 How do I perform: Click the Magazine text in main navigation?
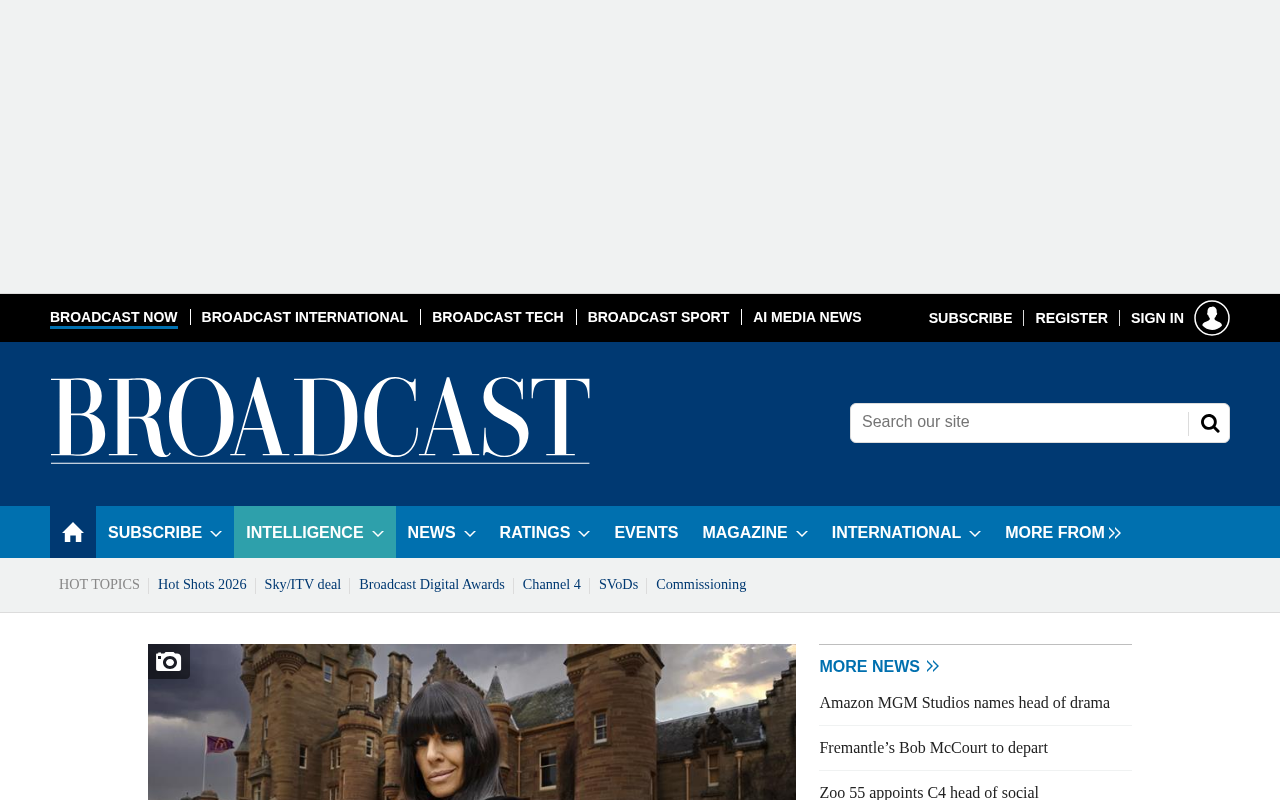pos(745,533)
